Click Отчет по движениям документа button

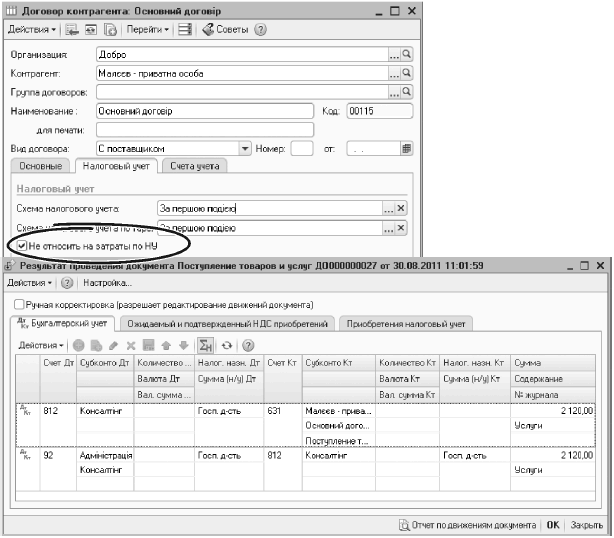point(468,524)
